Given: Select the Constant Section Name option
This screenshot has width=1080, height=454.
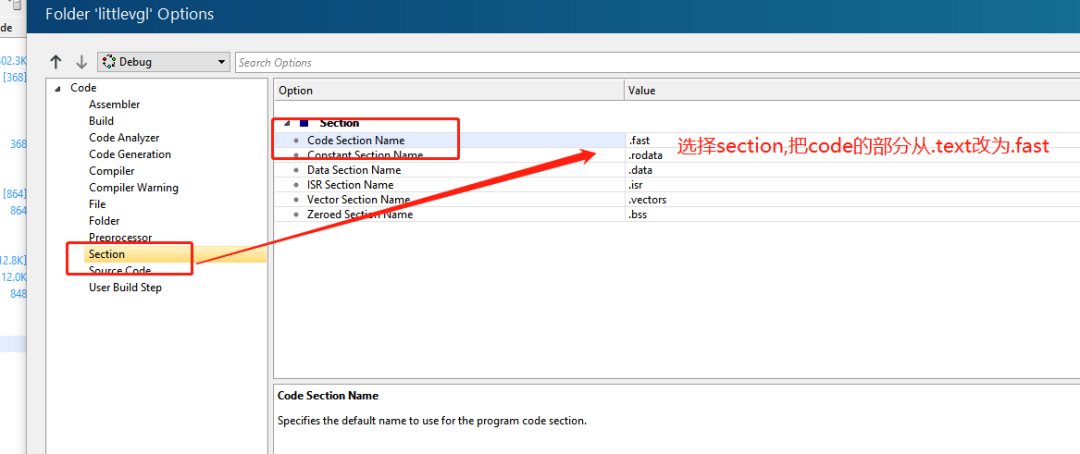Looking at the screenshot, I should coord(365,155).
